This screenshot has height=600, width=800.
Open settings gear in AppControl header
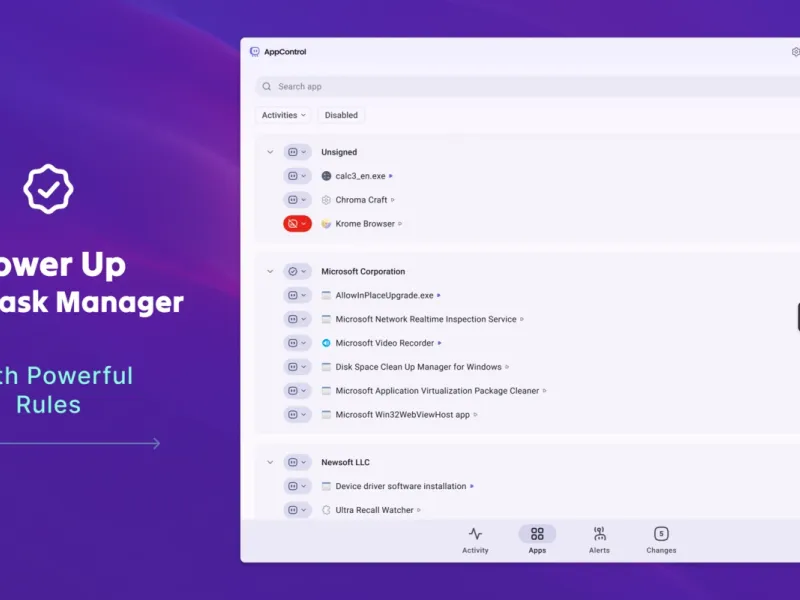click(795, 52)
